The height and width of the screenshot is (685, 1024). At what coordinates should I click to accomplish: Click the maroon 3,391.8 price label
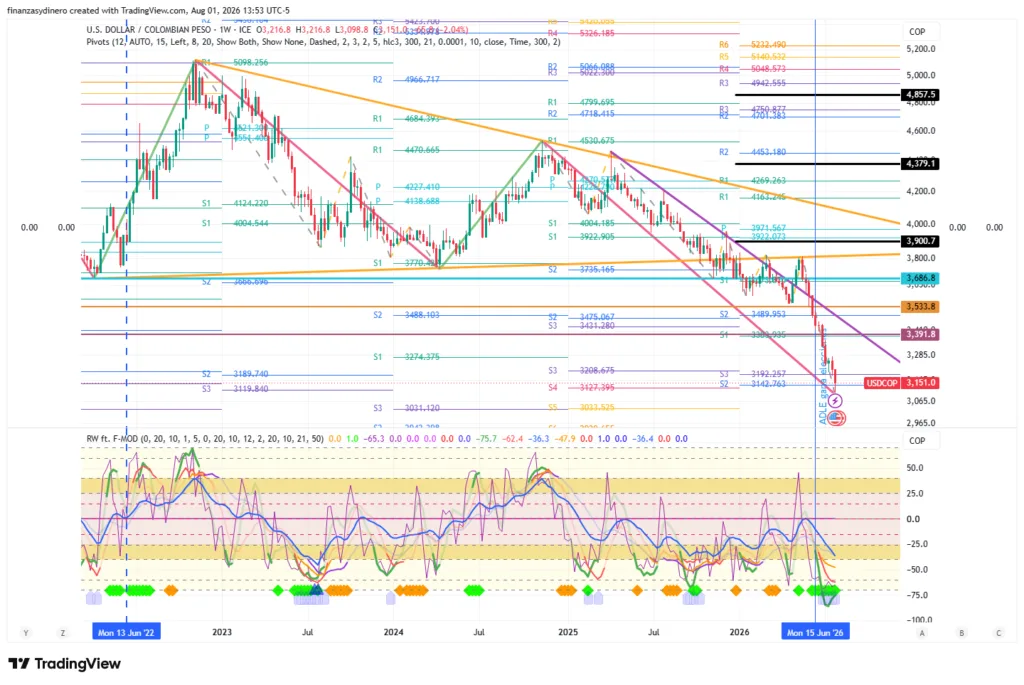(920, 334)
